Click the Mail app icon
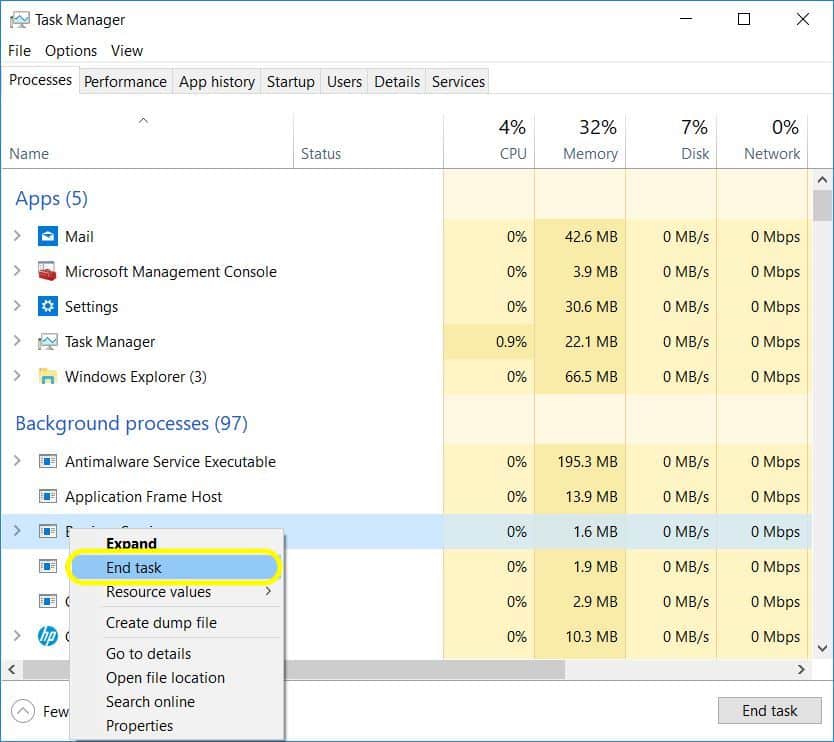 (47, 237)
